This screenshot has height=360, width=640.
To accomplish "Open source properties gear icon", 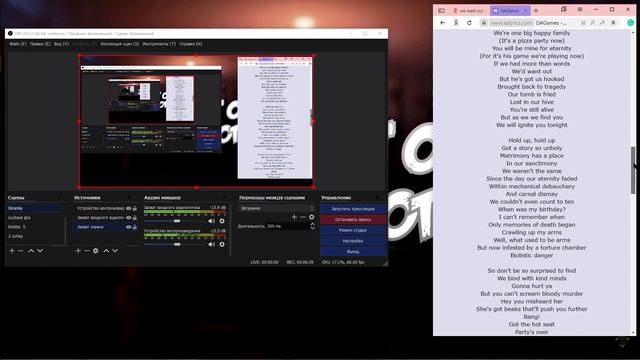I will pyautogui.click(x=96, y=251).
